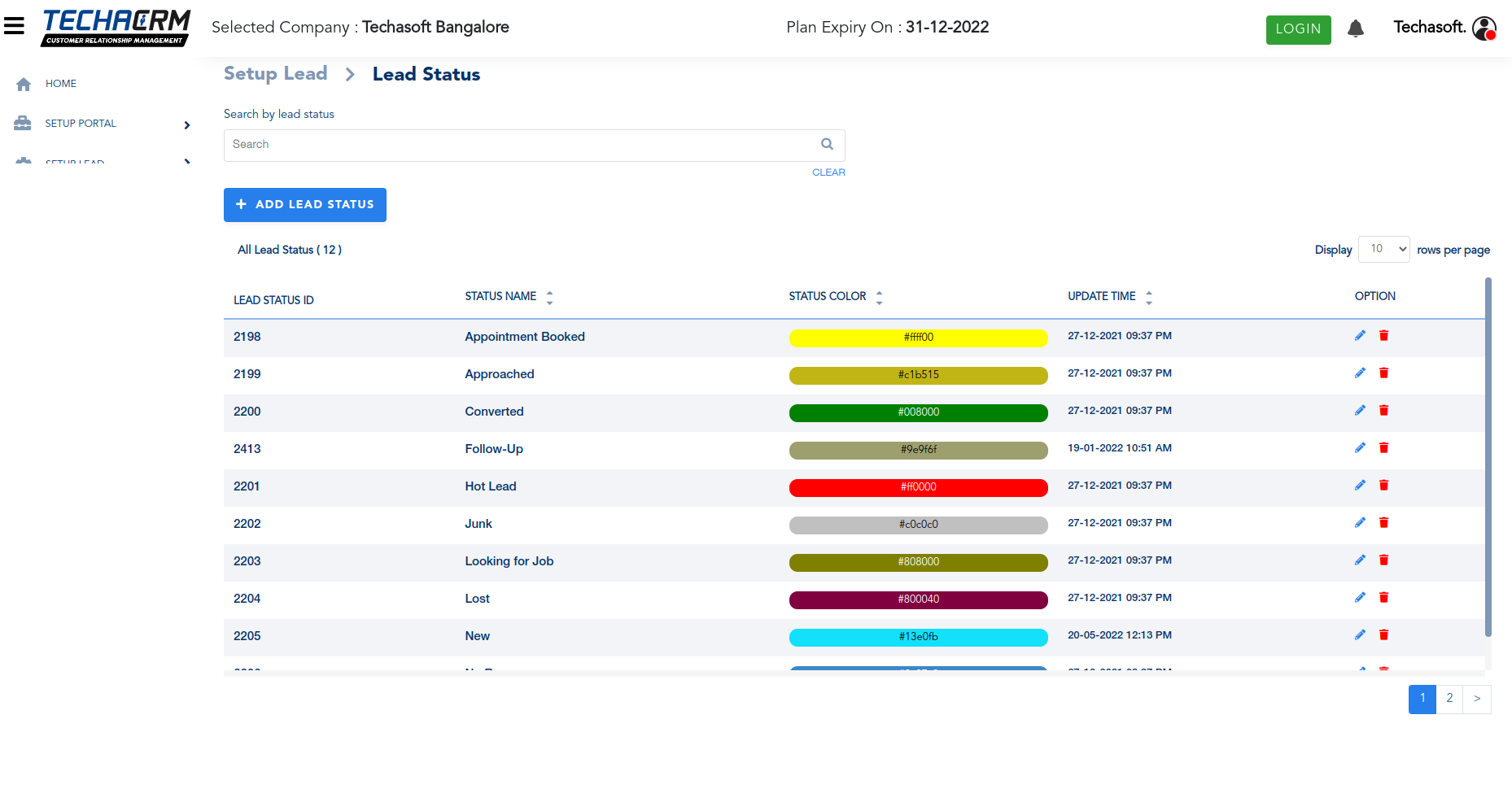Edit the Converted status
Viewport: 1512px width, 789px height.
point(1360,411)
